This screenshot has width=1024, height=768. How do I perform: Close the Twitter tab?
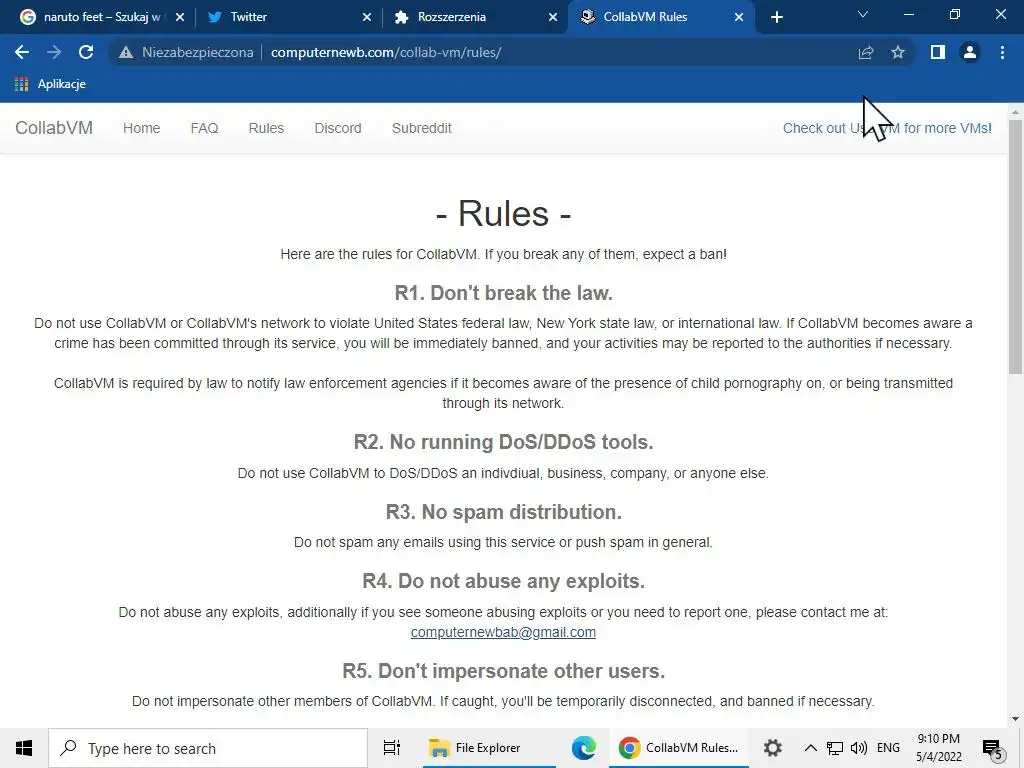(367, 18)
